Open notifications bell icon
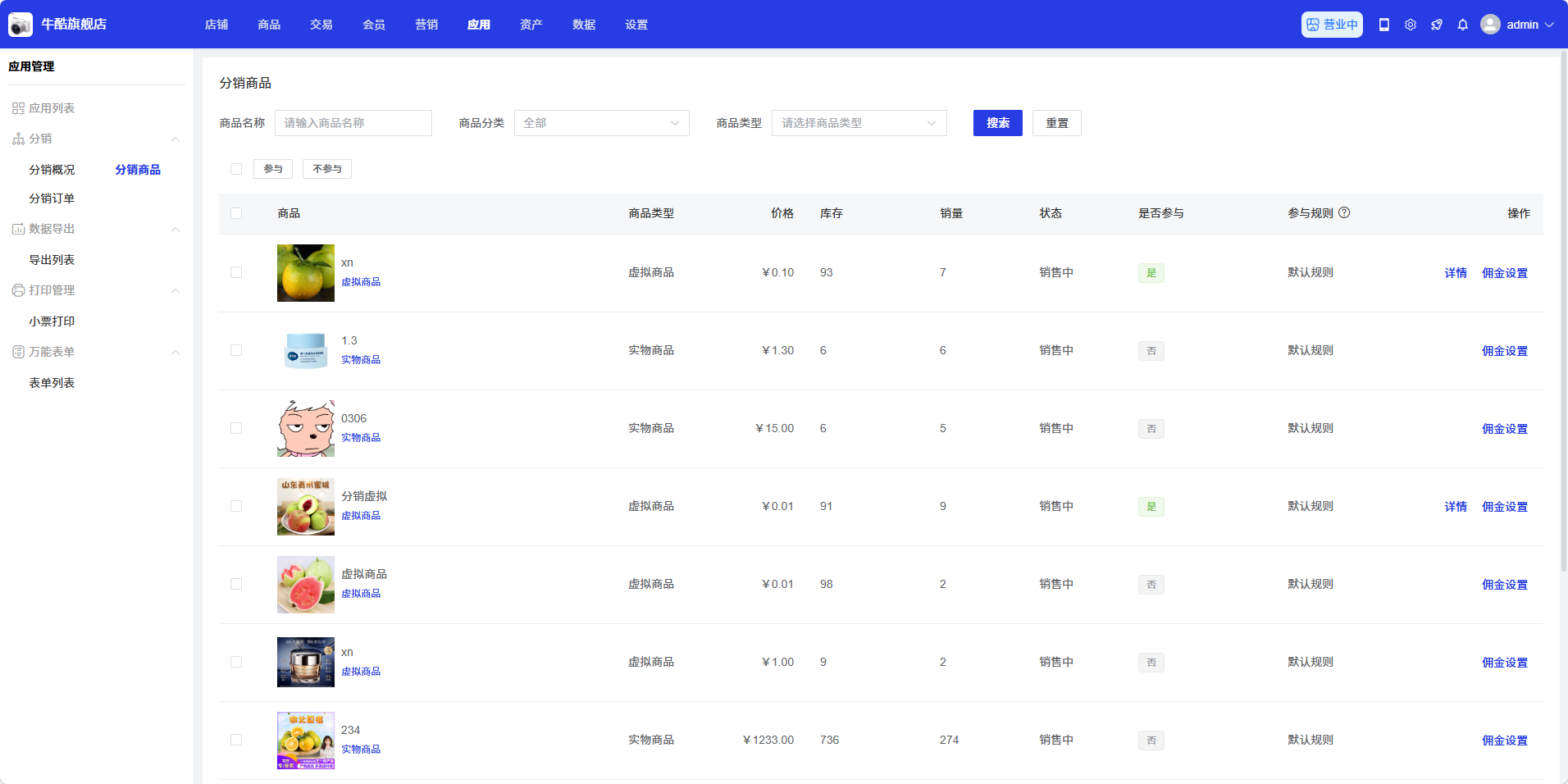Image resolution: width=1568 pixels, height=784 pixels. [x=1463, y=25]
